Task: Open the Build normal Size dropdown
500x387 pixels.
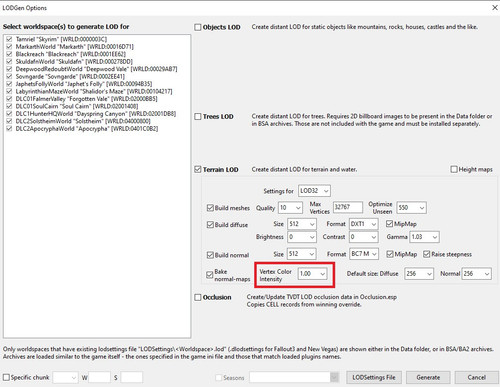Action: (302, 254)
